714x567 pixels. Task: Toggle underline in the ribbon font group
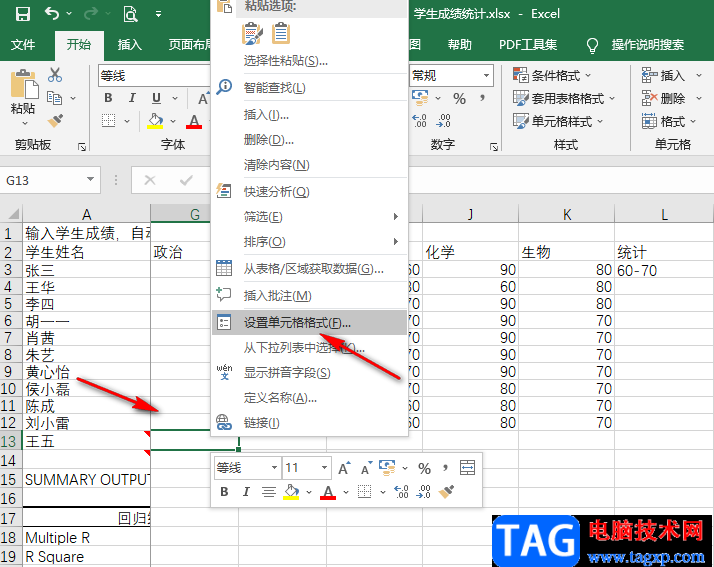(156, 97)
